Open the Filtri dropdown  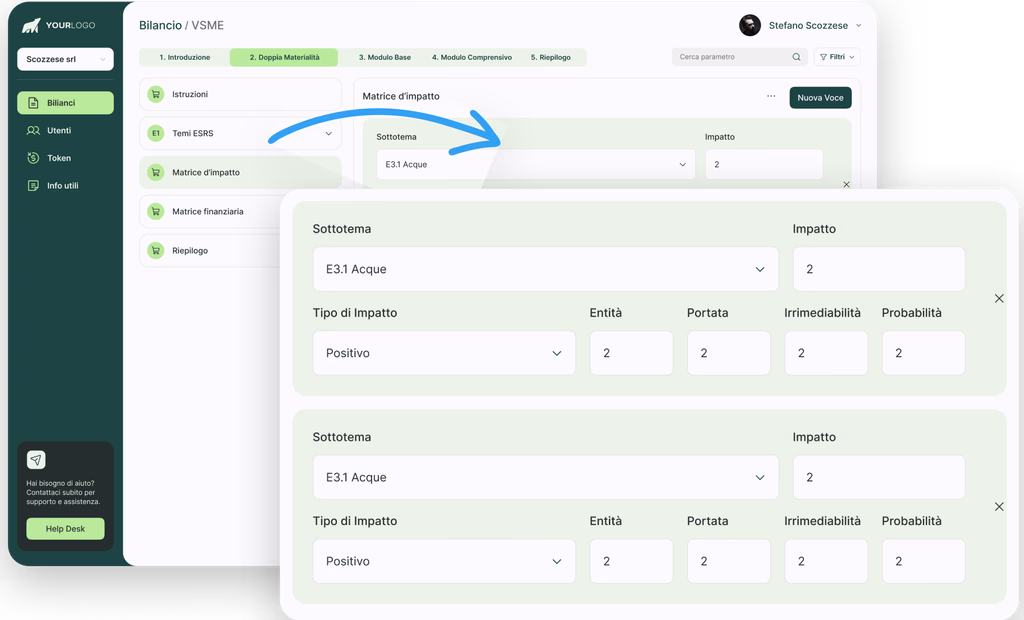click(837, 57)
